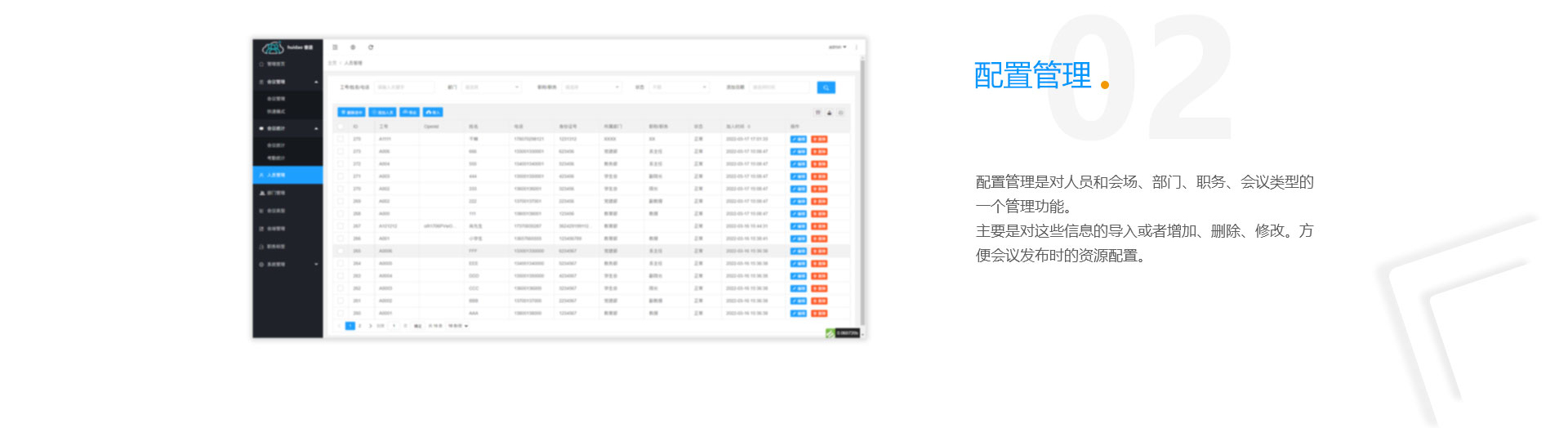
Task: Check the box for row ID 272
Action: coord(341,164)
